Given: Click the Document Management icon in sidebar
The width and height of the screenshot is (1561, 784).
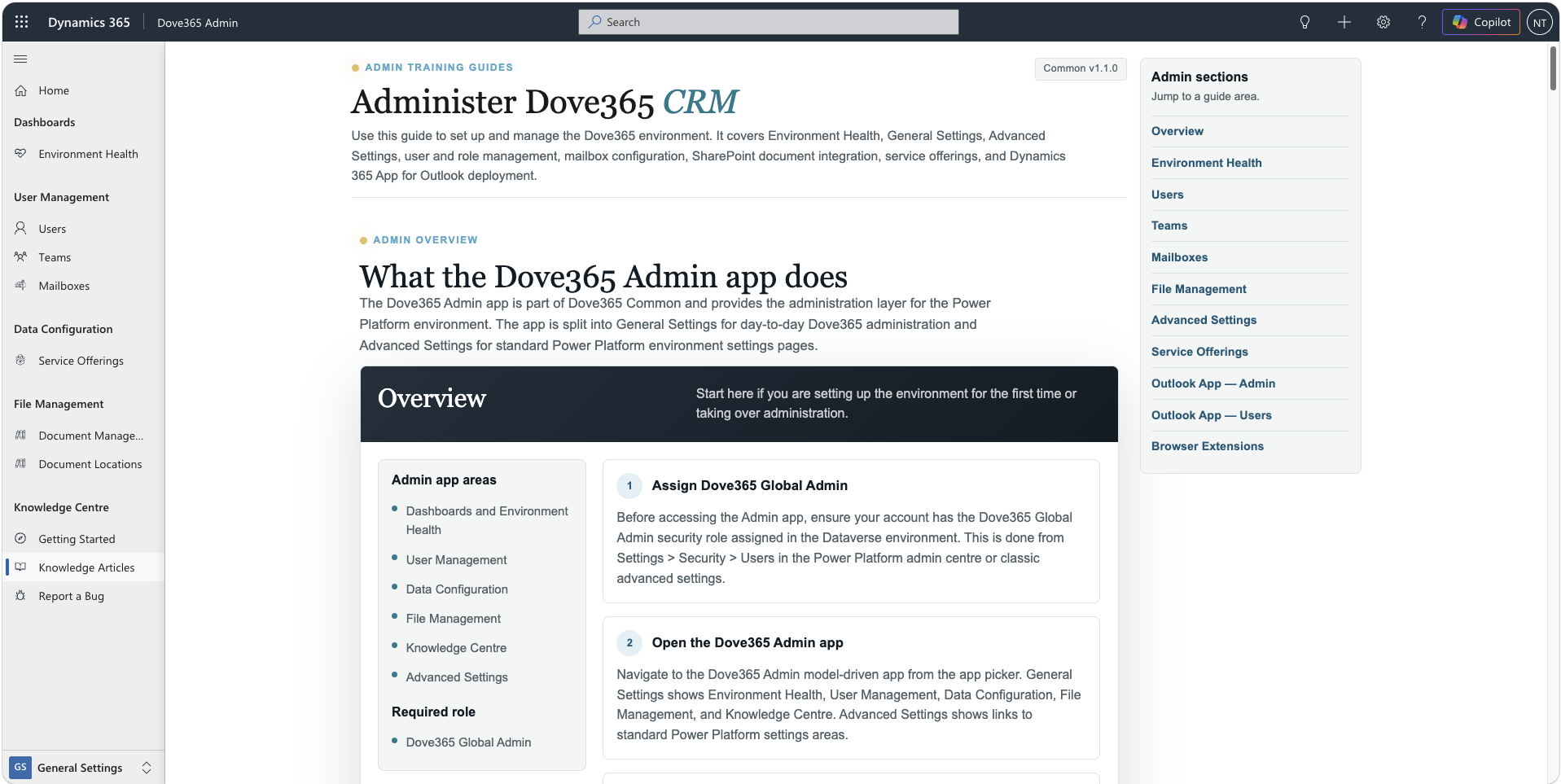Looking at the screenshot, I should [21, 436].
